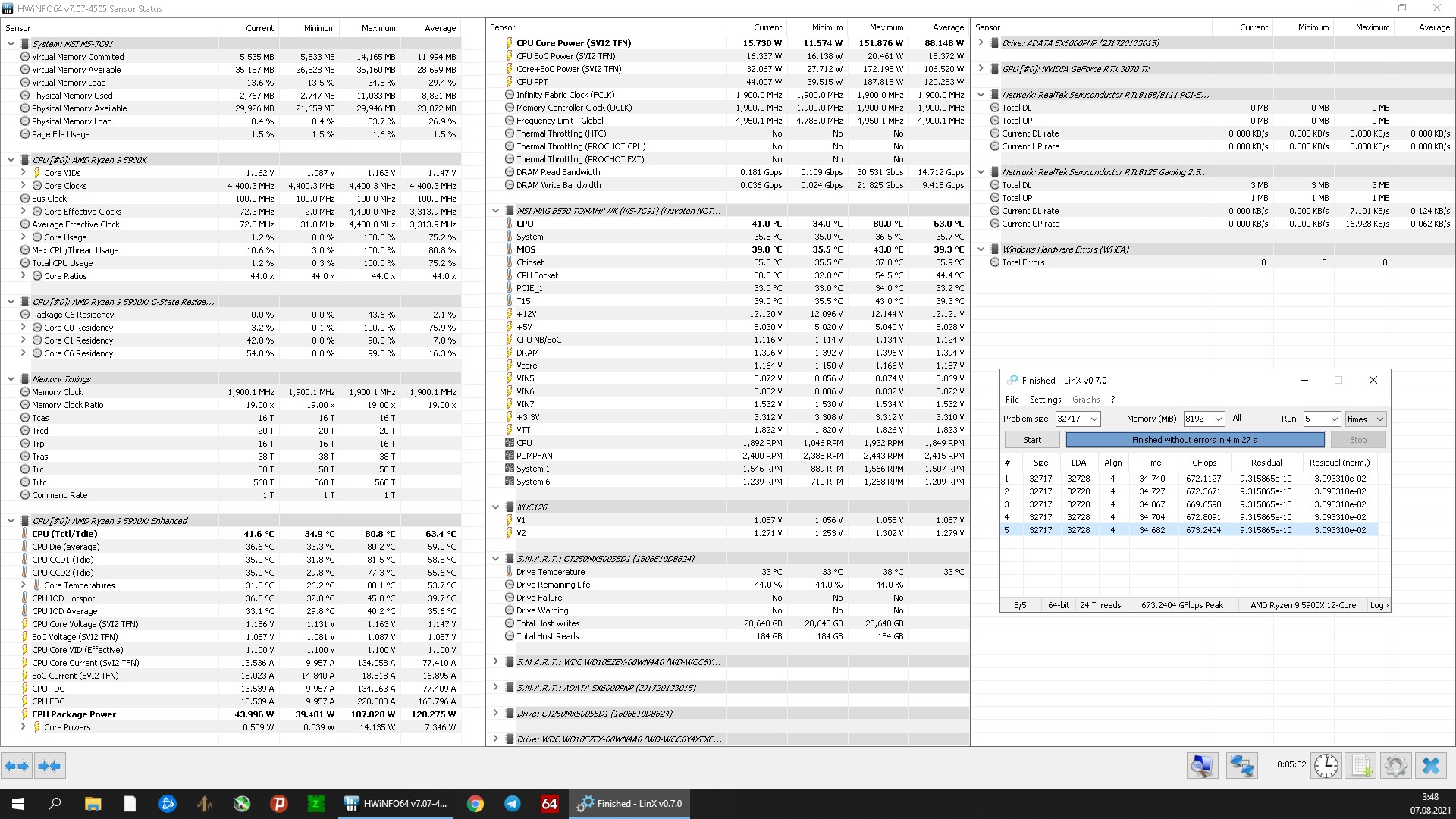Click the network remote monitoring icon
The image size is (1456, 819).
pos(1241,766)
